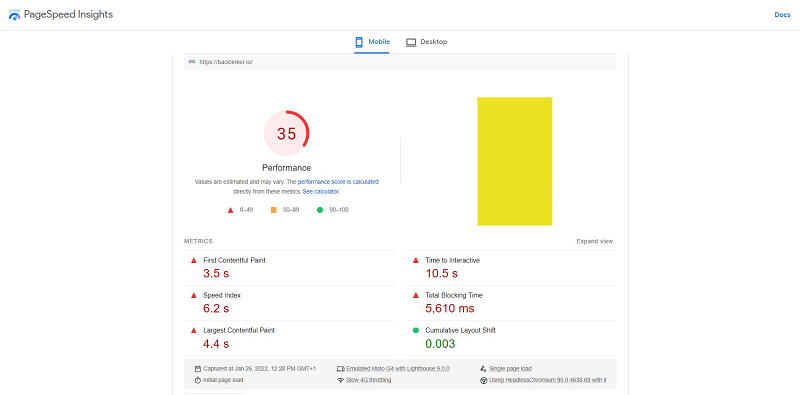Click the icon beside Single page load
The width and height of the screenshot is (800, 395).
point(484,368)
